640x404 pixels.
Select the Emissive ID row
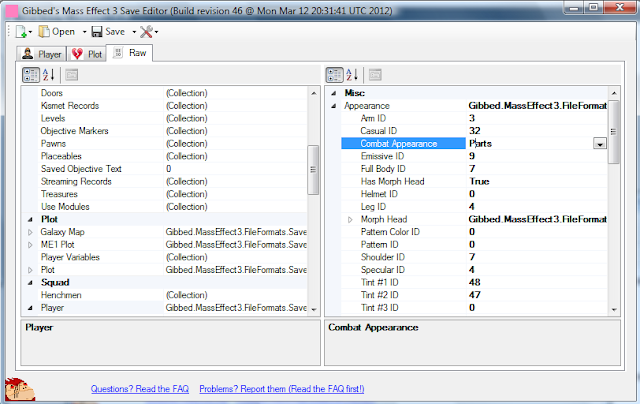click(474, 156)
